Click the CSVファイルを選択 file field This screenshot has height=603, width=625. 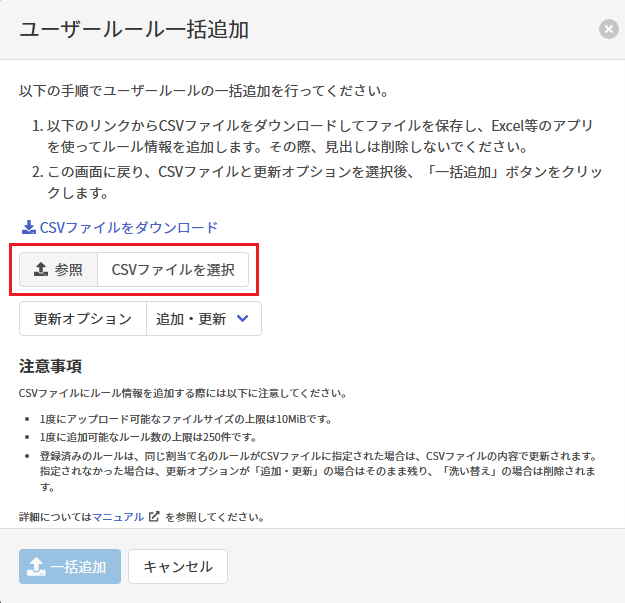coord(173,269)
